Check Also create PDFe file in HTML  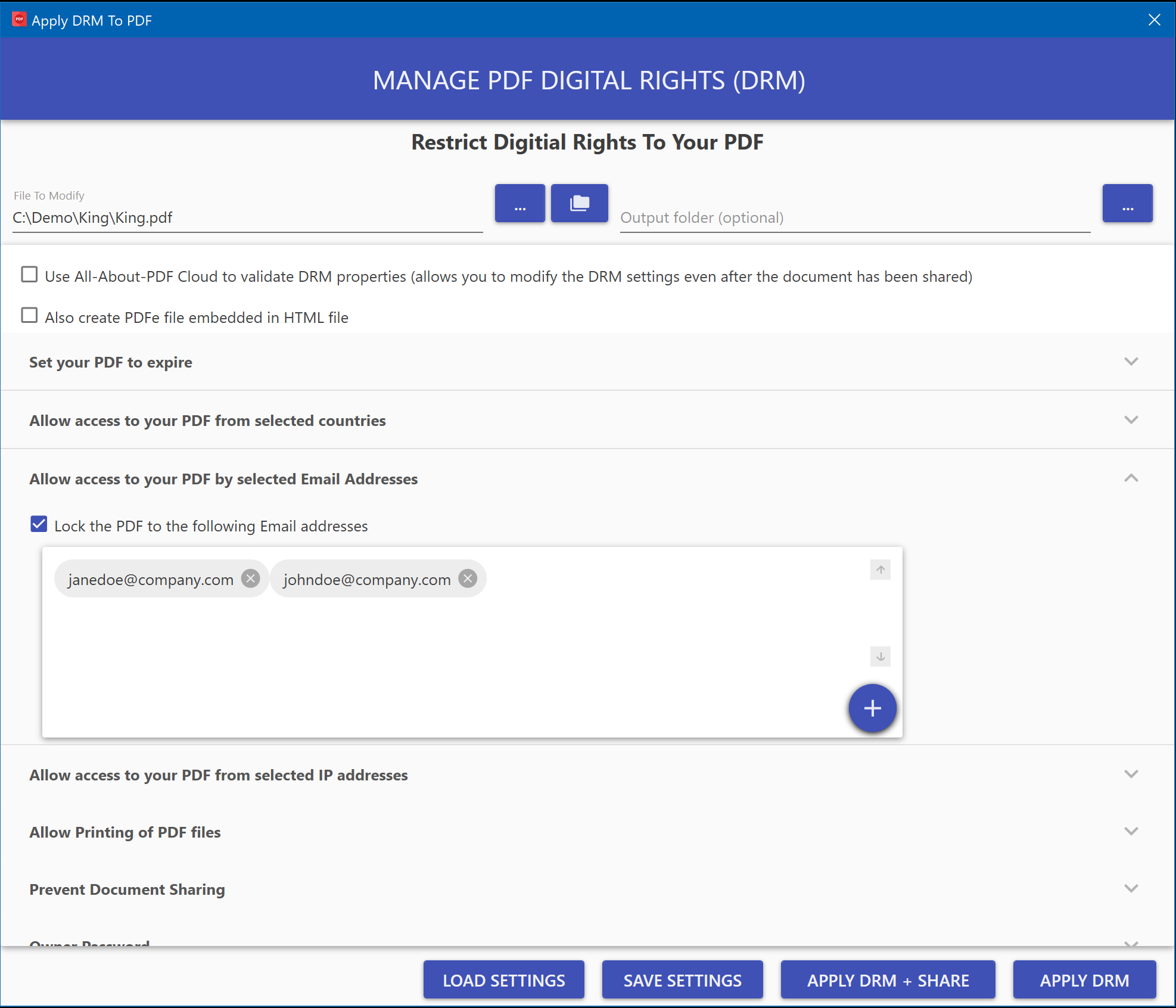(29, 315)
